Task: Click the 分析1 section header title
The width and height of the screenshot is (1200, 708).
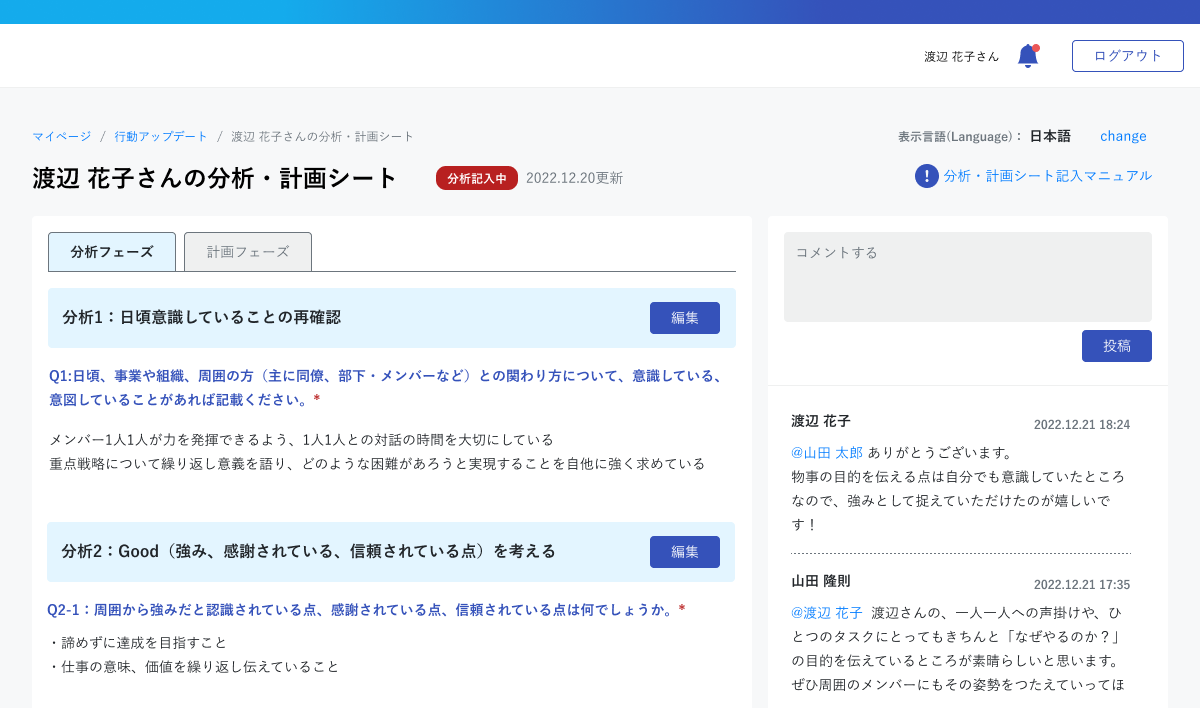Action: [202, 317]
